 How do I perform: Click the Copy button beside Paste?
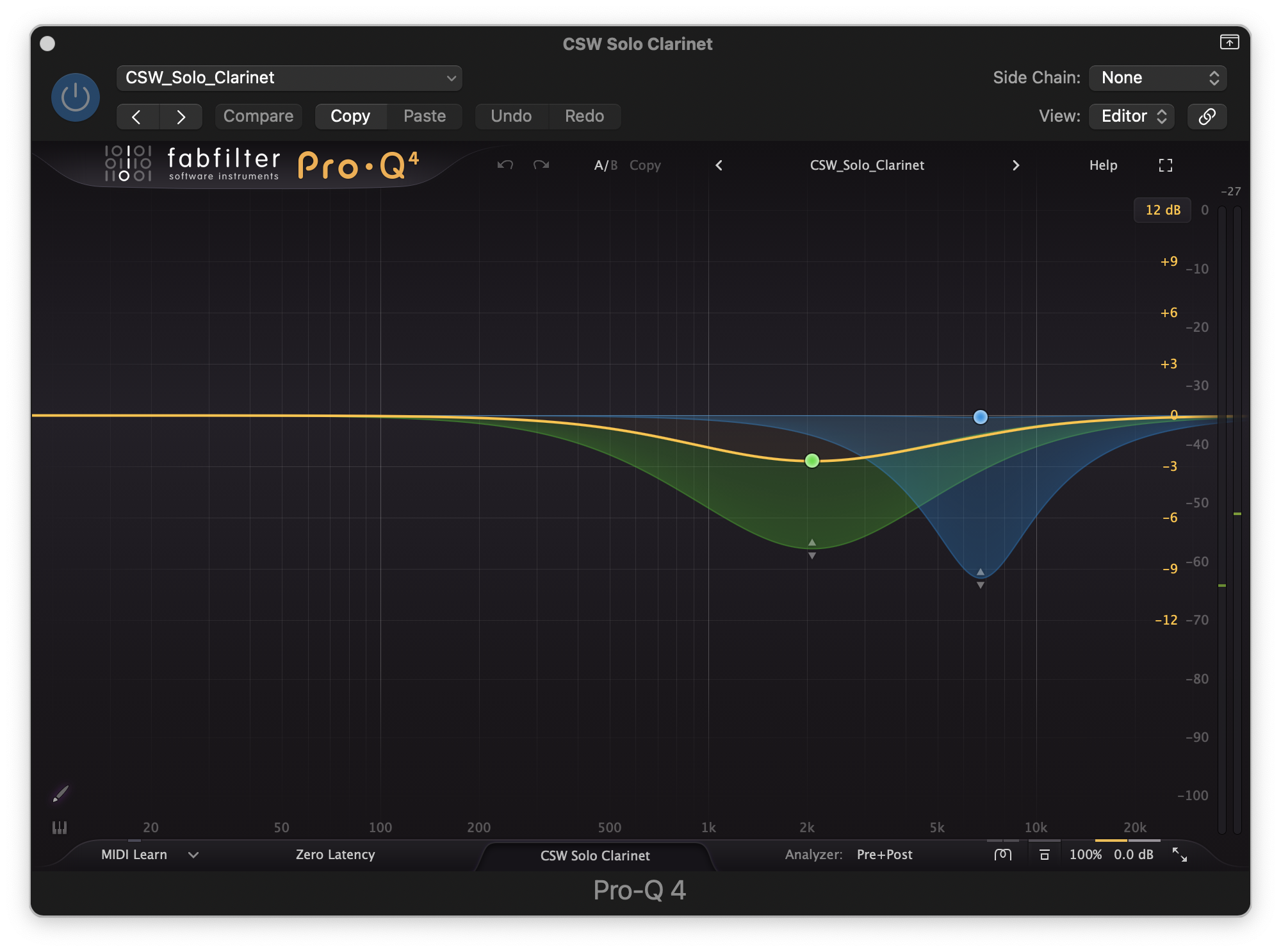350,117
